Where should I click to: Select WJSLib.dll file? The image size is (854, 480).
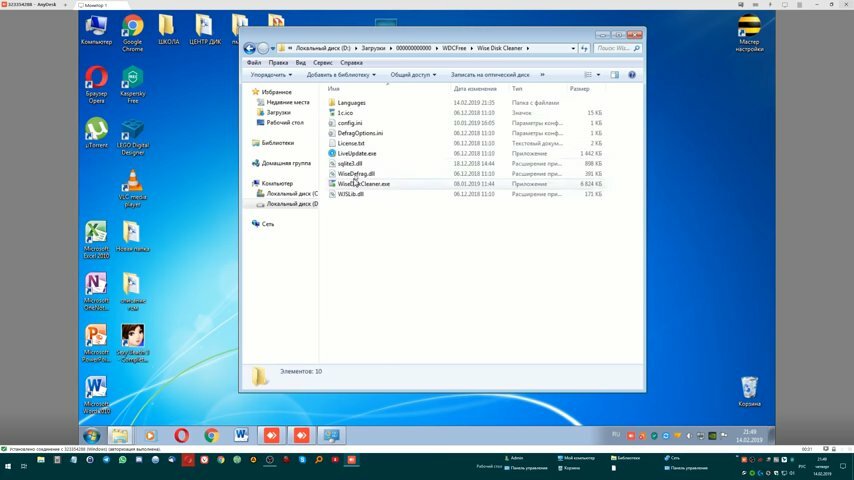click(351, 194)
